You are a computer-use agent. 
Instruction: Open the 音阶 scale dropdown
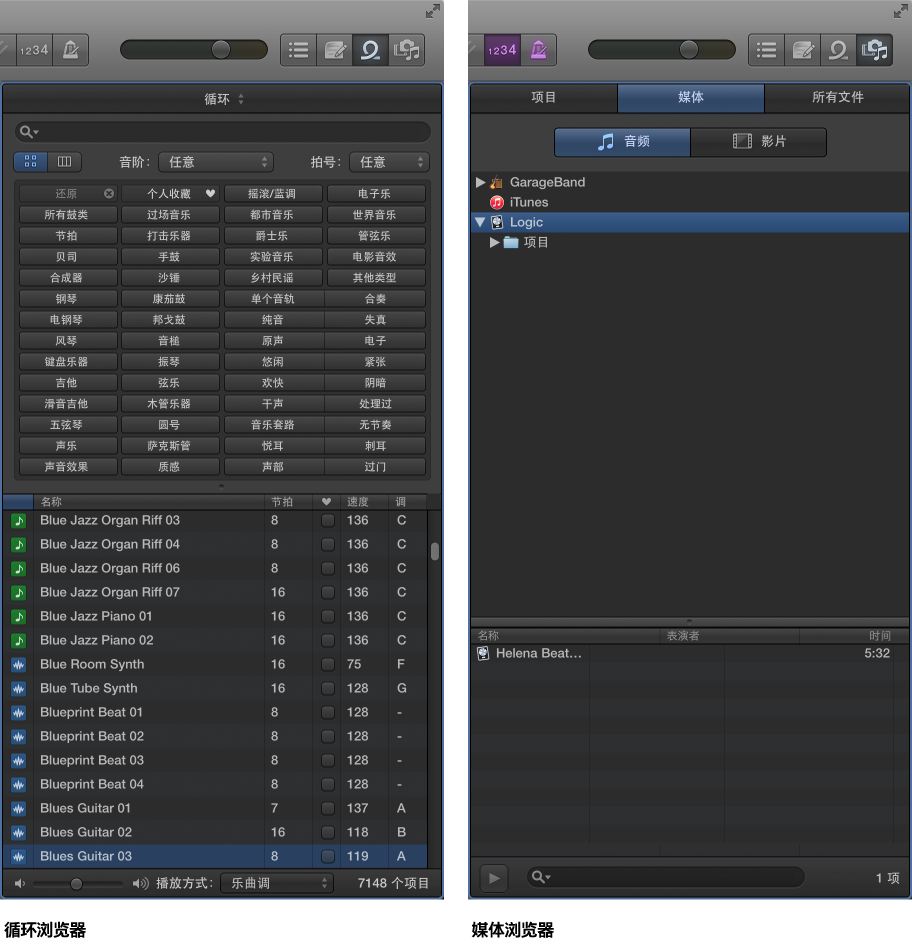tap(216, 162)
